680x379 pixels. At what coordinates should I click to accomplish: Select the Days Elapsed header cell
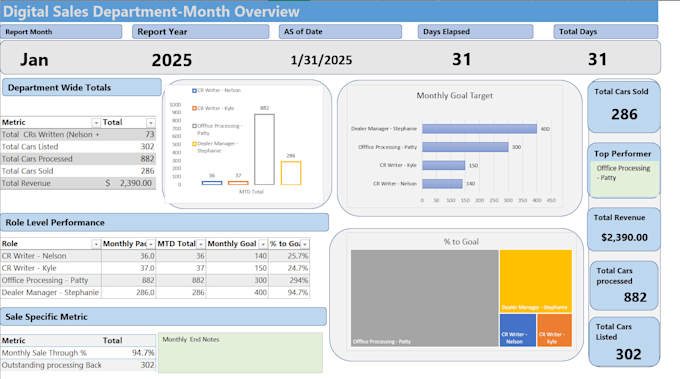coord(475,32)
